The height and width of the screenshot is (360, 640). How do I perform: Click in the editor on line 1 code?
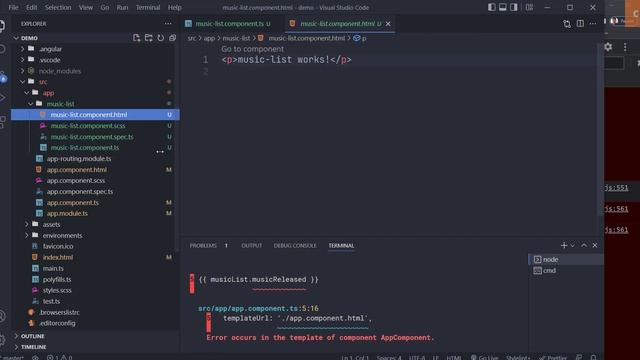[x=286, y=60]
